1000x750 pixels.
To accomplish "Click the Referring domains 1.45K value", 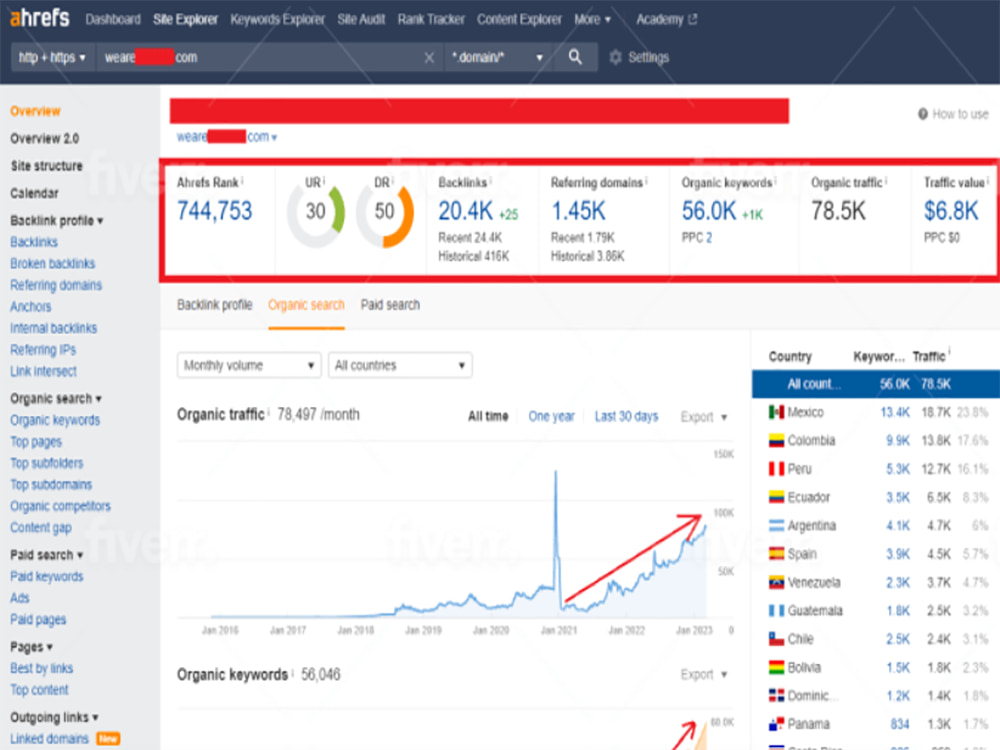I will point(578,211).
